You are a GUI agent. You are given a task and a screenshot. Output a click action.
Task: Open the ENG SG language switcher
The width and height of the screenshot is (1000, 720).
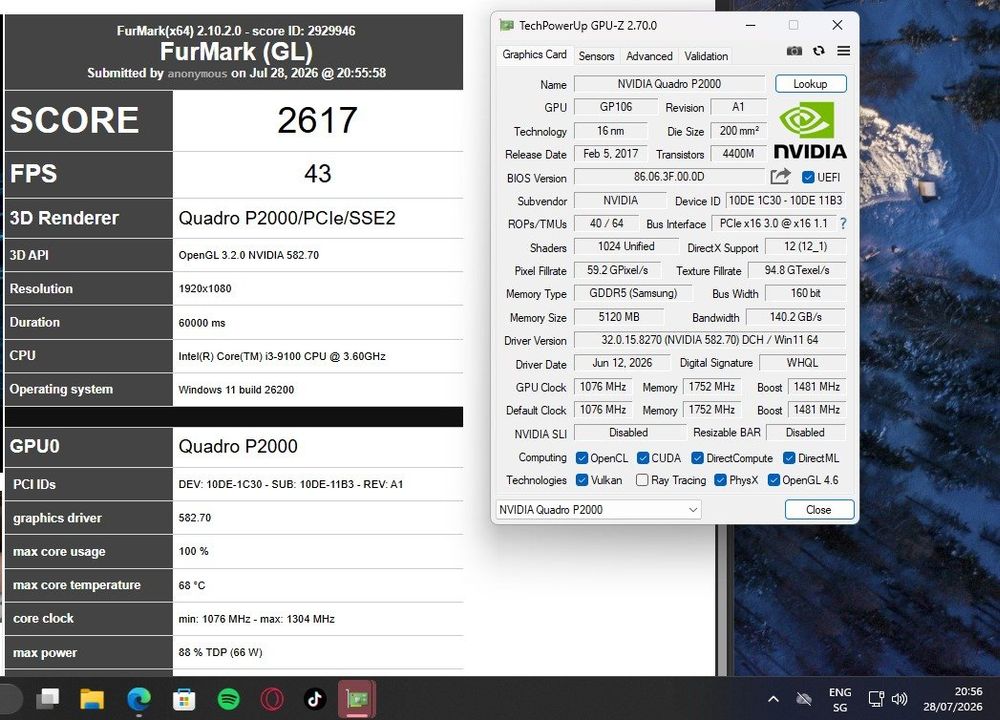tap(840, 700)
